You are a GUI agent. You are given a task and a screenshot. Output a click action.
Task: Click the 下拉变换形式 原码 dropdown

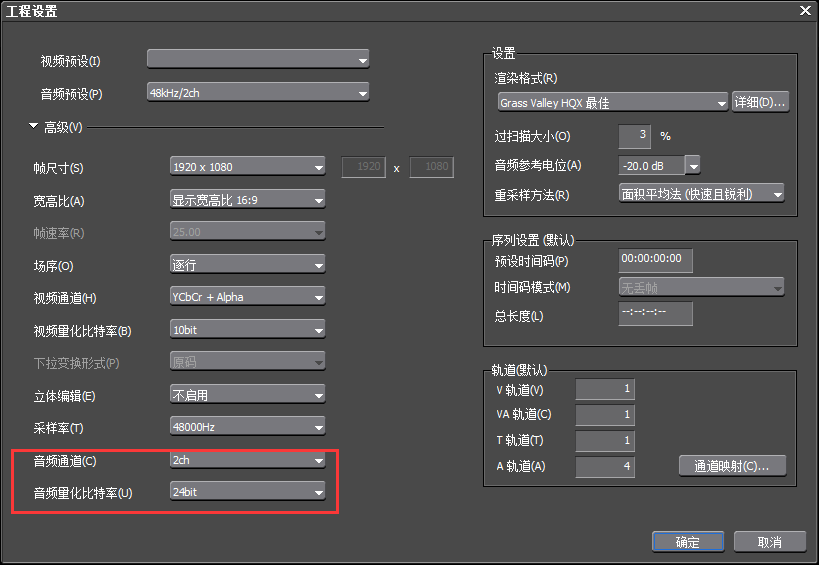pyautogui.click(x=248, y=362)
